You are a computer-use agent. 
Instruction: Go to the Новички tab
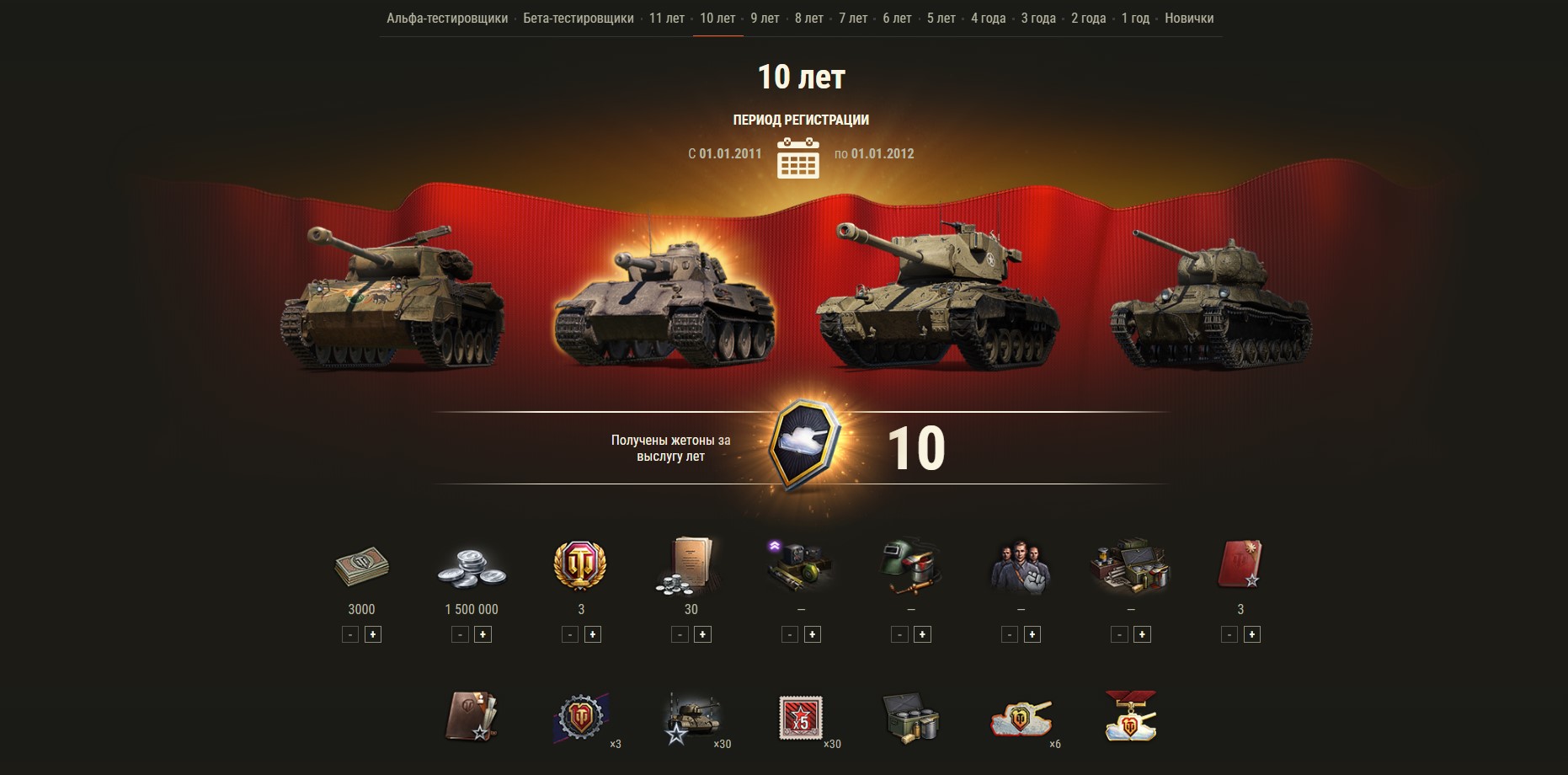click(1189, 18)
